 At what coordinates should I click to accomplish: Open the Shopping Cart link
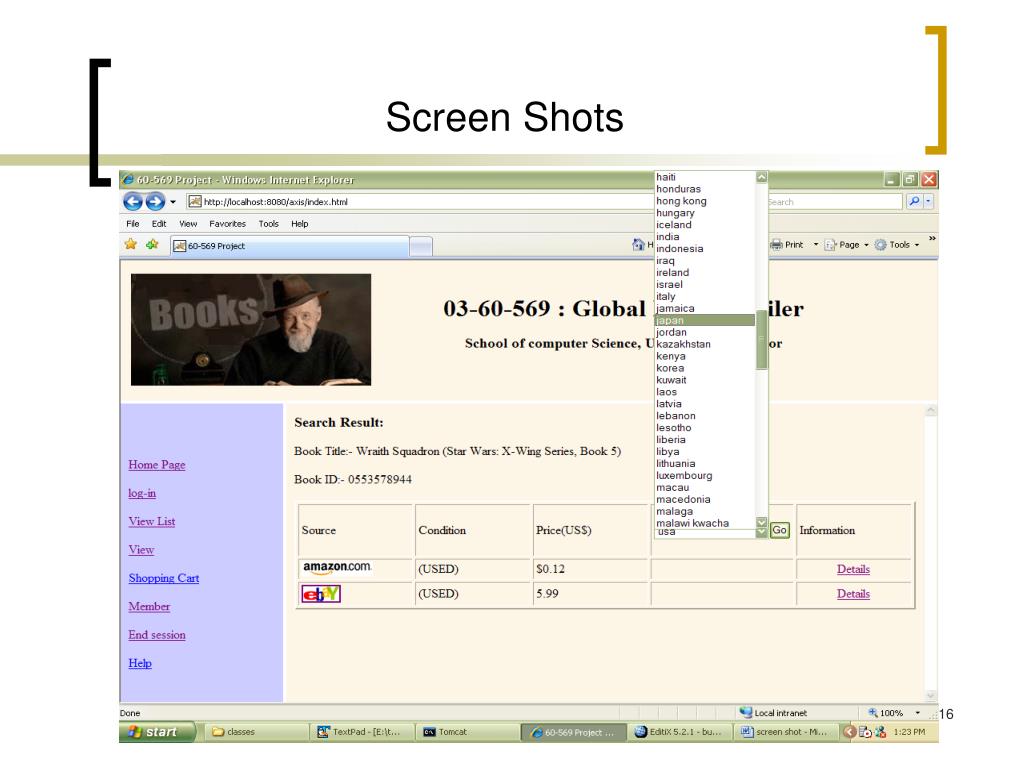[x=164, y=578]
